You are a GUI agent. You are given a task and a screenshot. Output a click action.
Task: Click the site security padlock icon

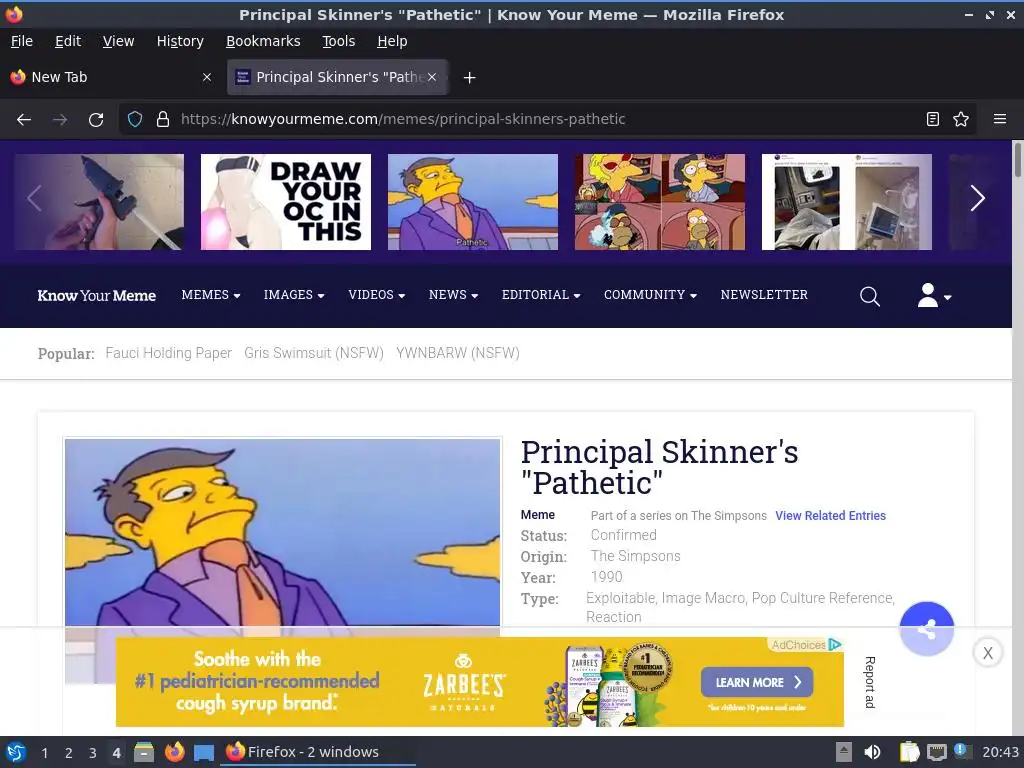(163, 120)
